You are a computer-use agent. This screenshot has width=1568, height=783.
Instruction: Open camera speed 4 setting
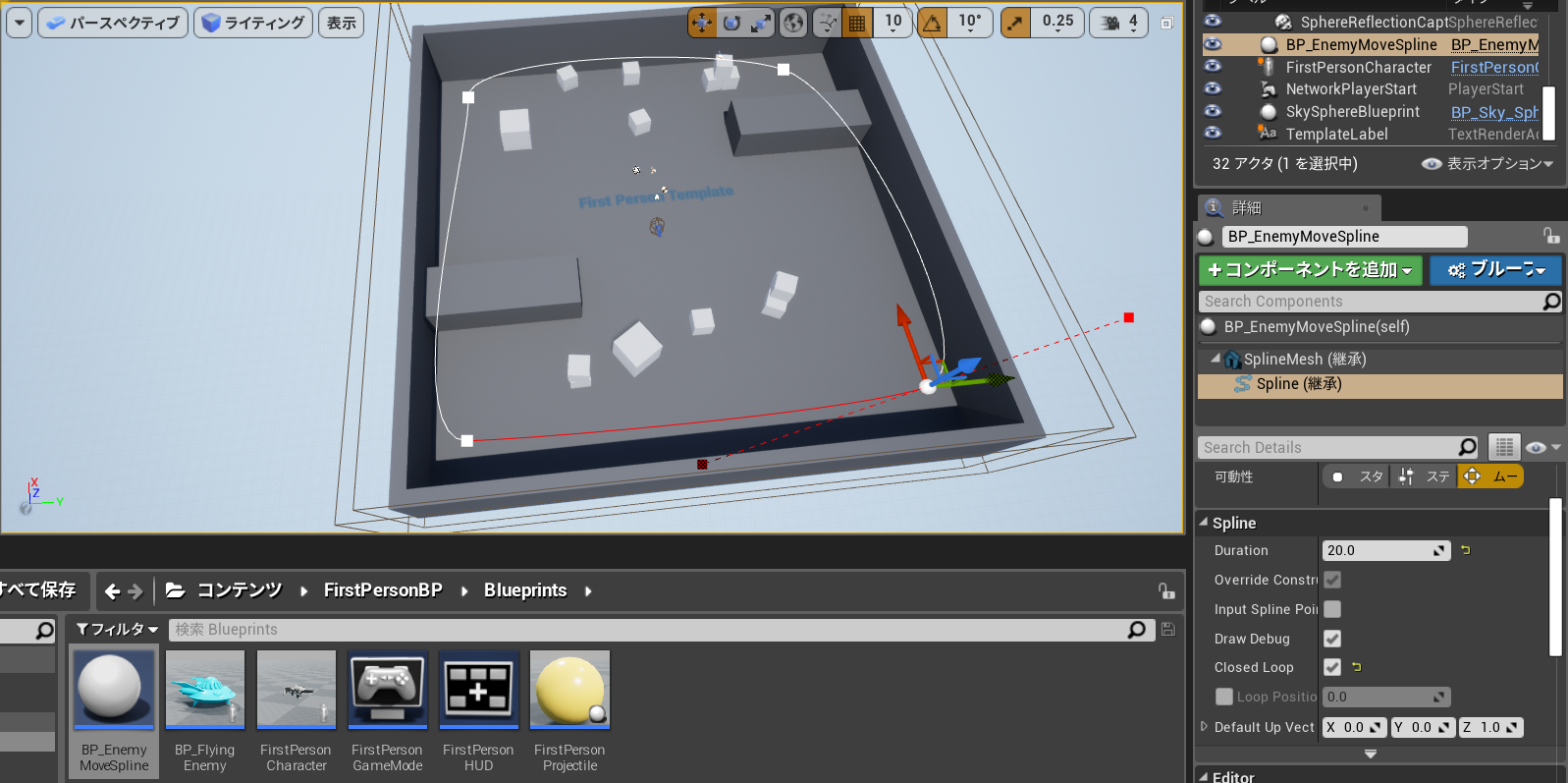coord(1119,23)
